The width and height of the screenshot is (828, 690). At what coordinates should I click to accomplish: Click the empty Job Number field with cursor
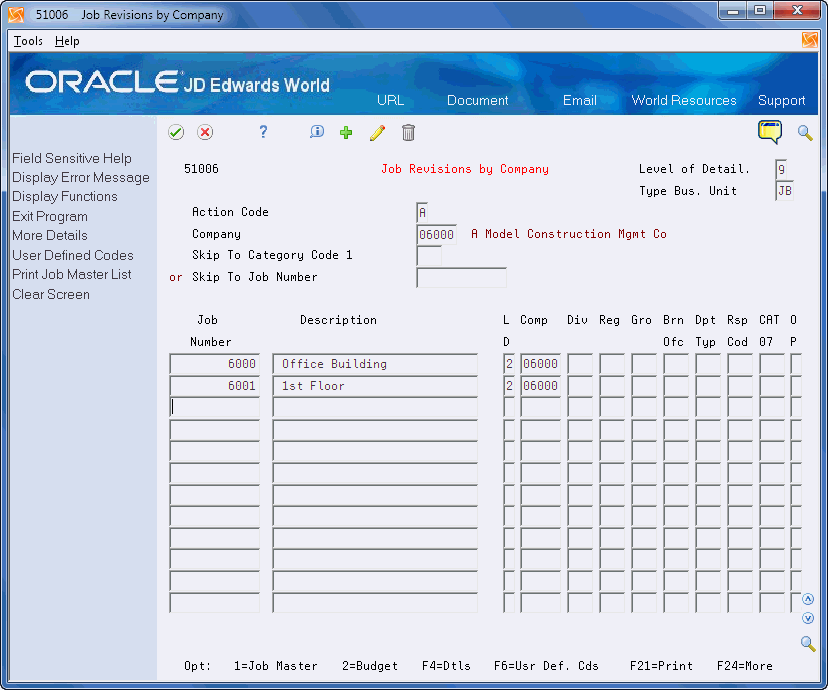pyautogui.click(x=214, y=408)
